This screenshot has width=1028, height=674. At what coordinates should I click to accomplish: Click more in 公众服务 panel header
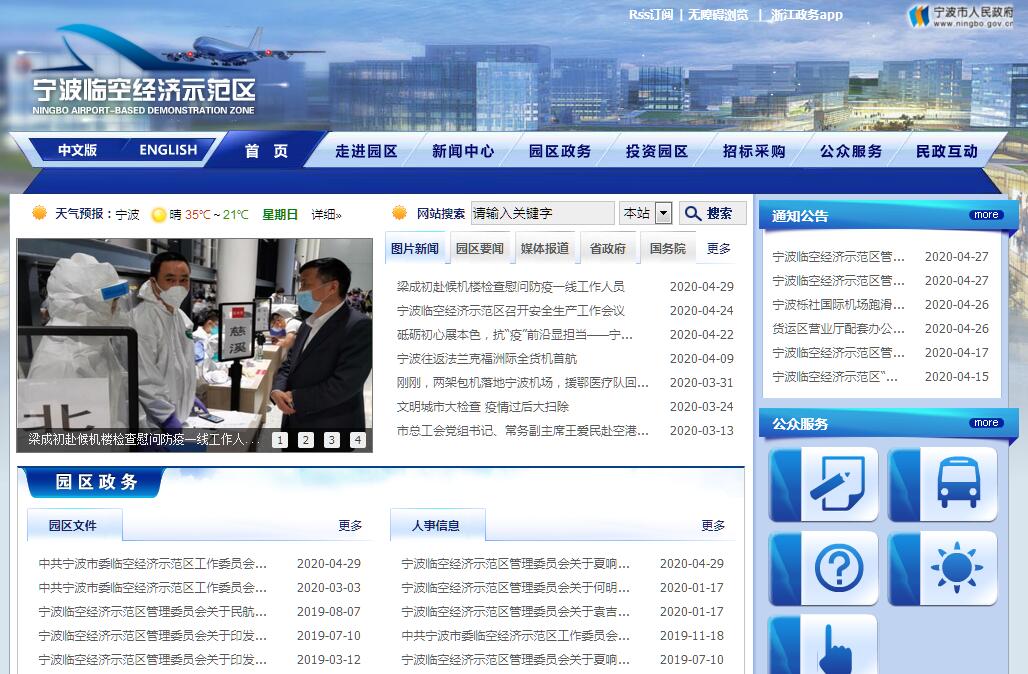pos(986,423)
